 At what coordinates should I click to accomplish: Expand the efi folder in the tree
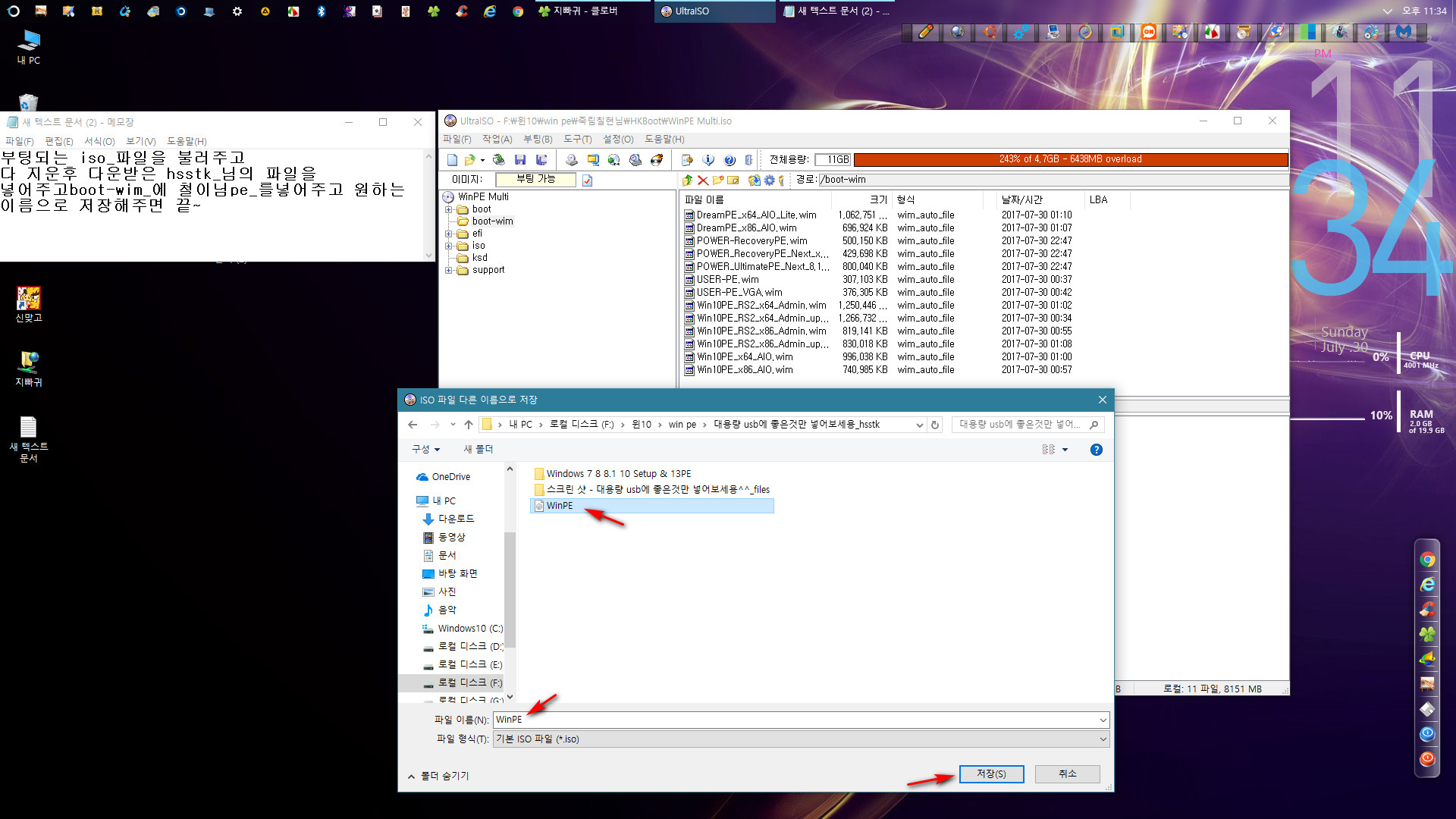pos(448,234)
